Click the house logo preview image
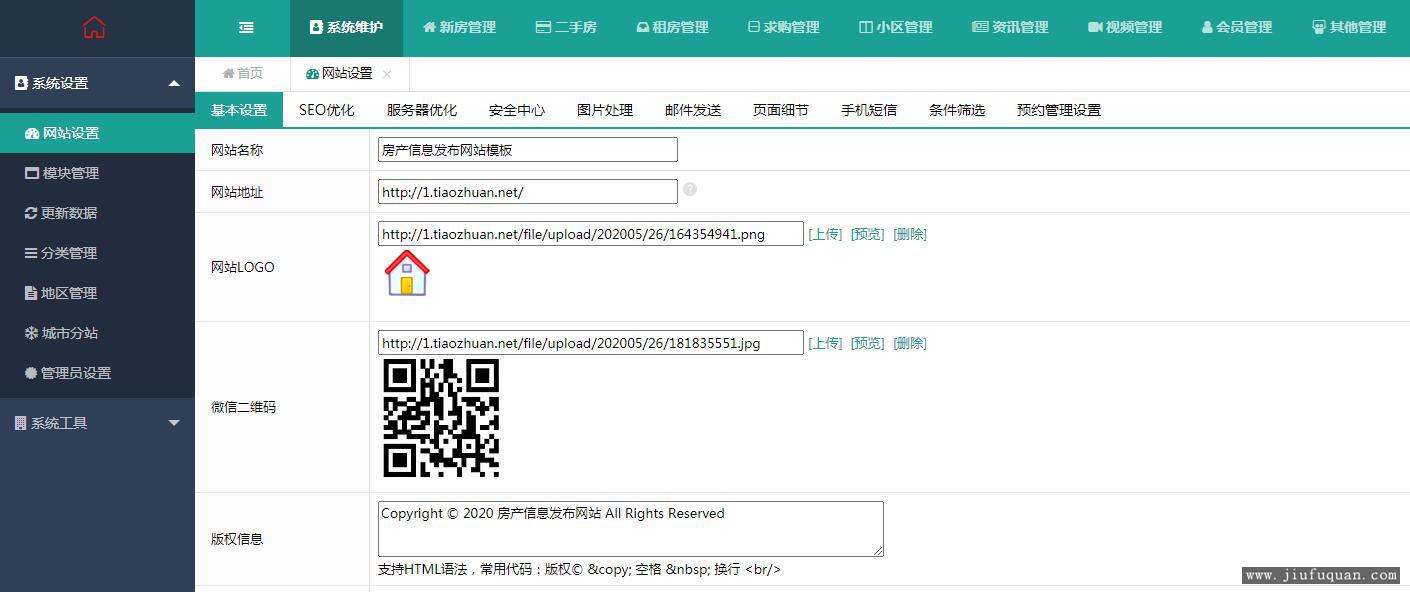Screen dimensions: 1410x592 pyautogui.click(x=407, y=273)
